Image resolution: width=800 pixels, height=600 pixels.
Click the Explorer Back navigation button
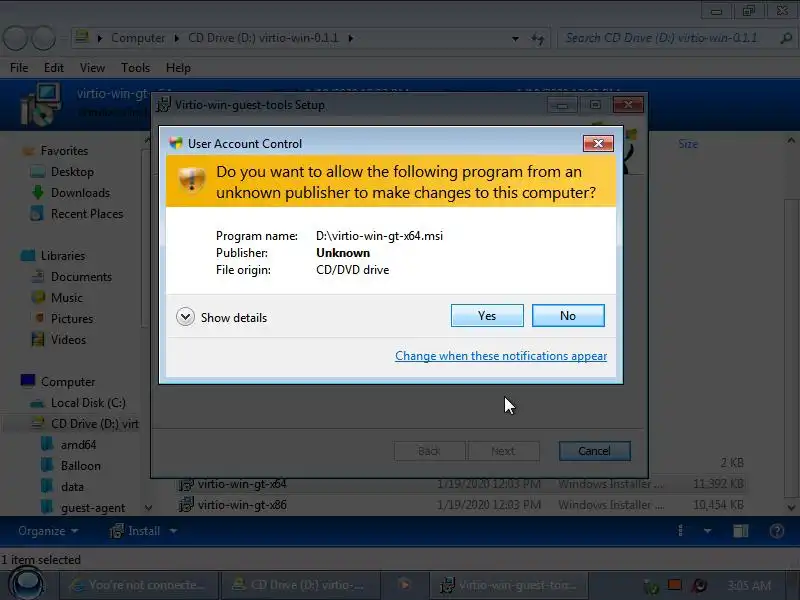pyautogui.click(x=15, y=38)
